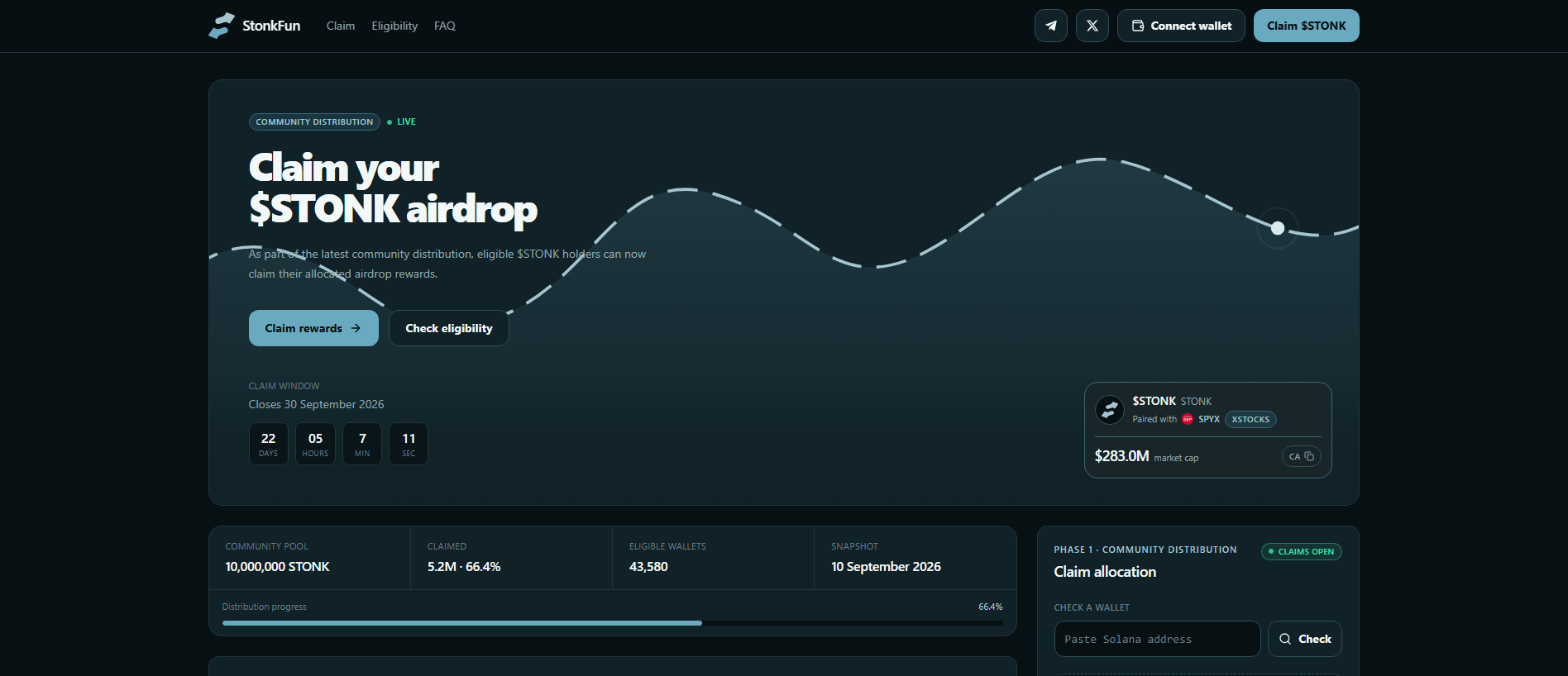Click the 7 MIN countdown box
1568x676 pixels.
[362, 444]
